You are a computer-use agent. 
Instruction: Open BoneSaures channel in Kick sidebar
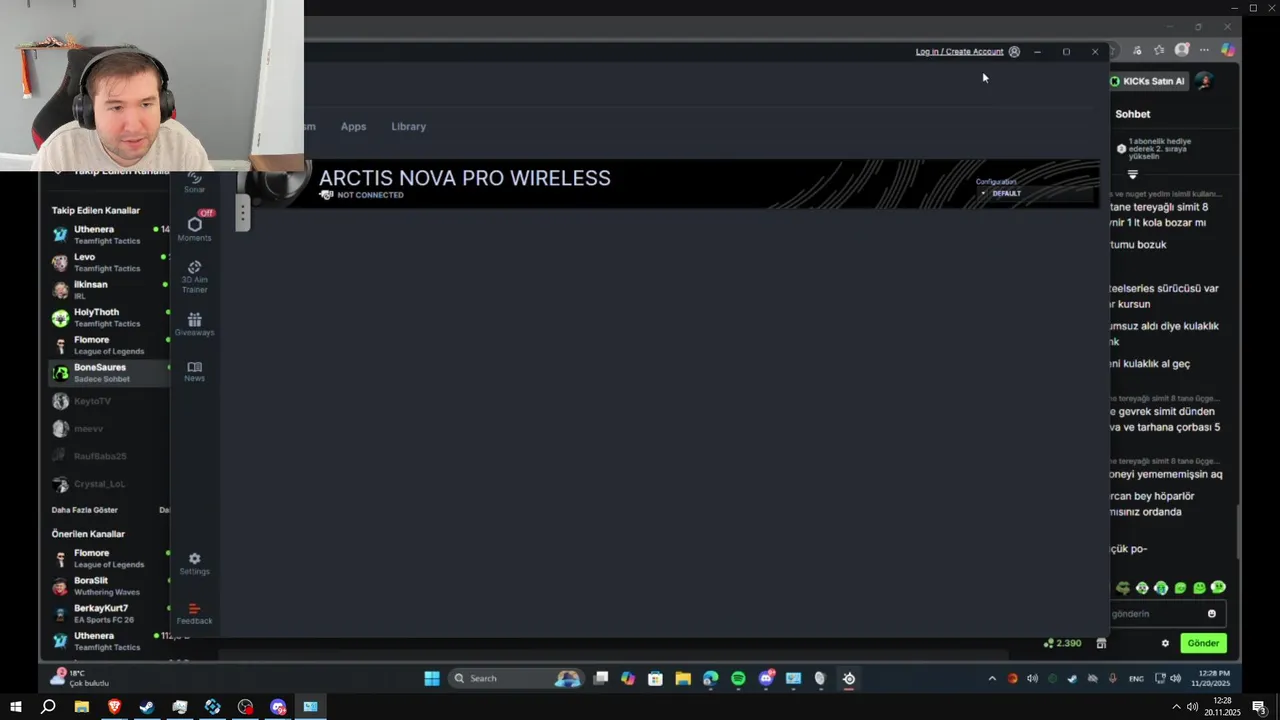[110, 373]
